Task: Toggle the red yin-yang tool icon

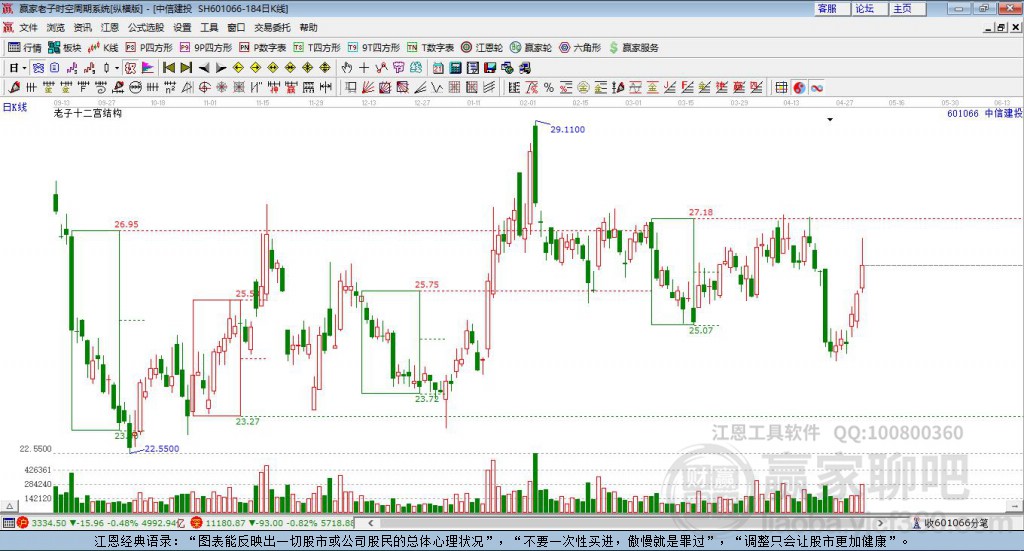Action: pos(799,87)
